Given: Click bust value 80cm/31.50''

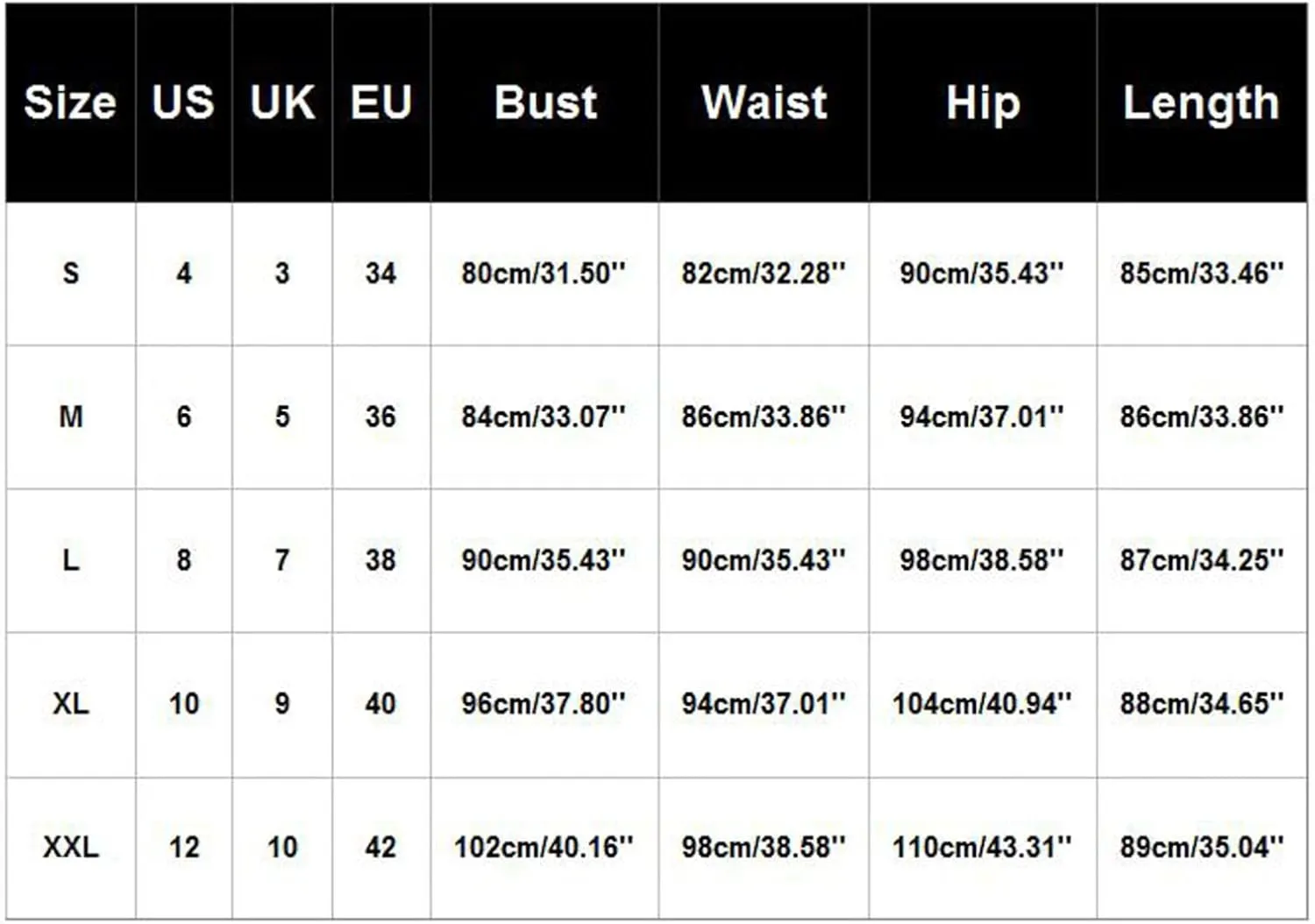Looking at the screenshot, I should click(544, 274).
